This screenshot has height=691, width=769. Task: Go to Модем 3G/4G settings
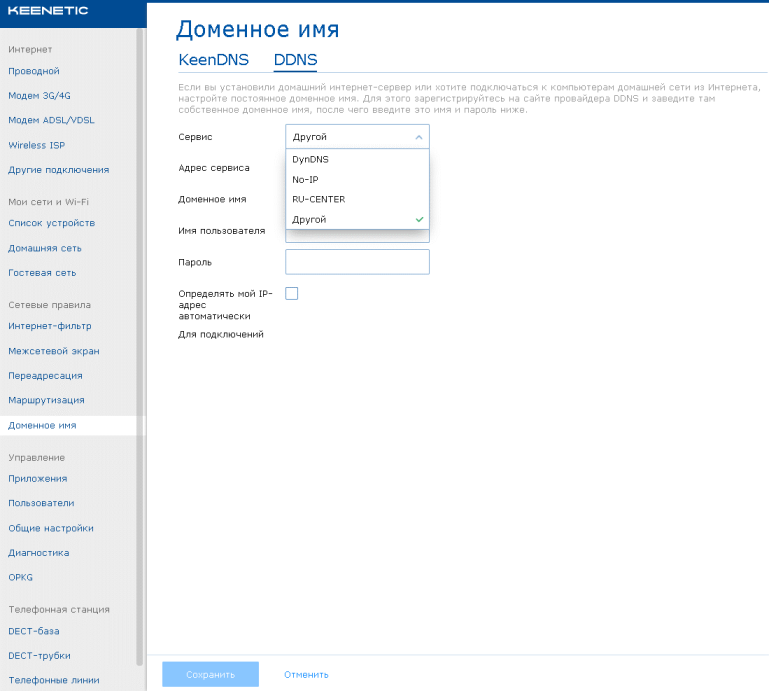(x=39, y=96)
